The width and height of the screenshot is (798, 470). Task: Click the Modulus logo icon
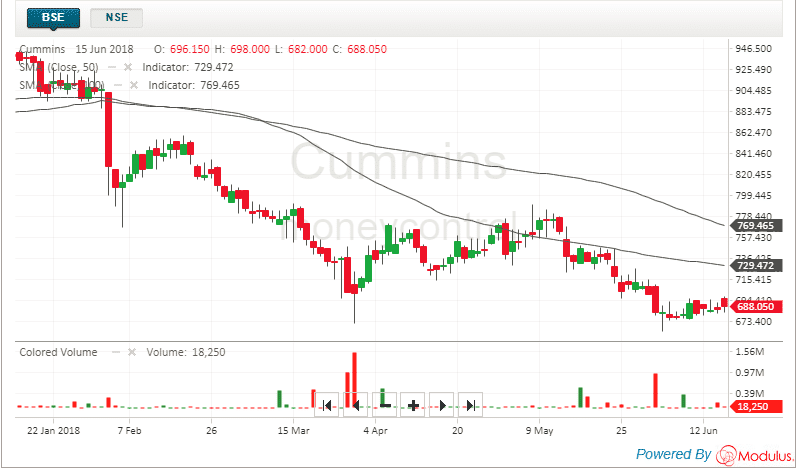coord(726,455)
